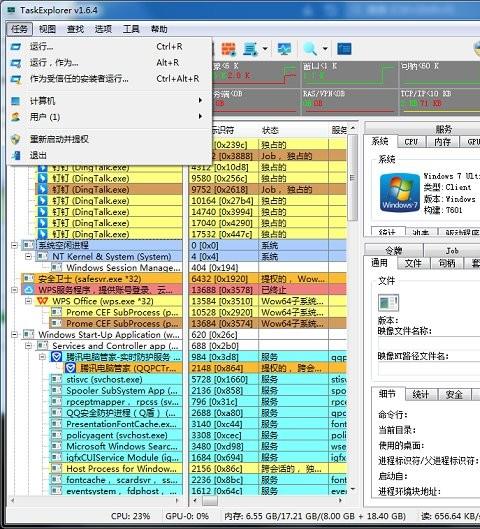Collapse the Windows Start-Up Application node
This screenshot has width=480, height=529.
click(x=15, y=334)
